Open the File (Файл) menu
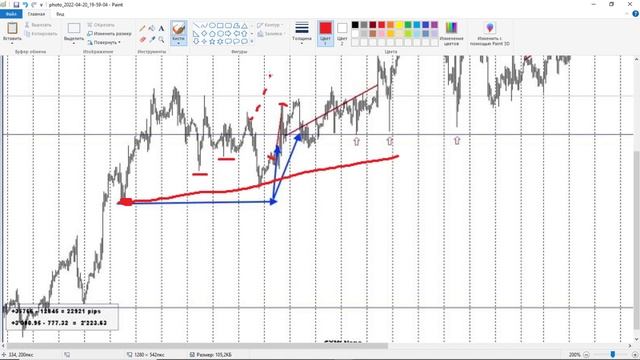 11,14
